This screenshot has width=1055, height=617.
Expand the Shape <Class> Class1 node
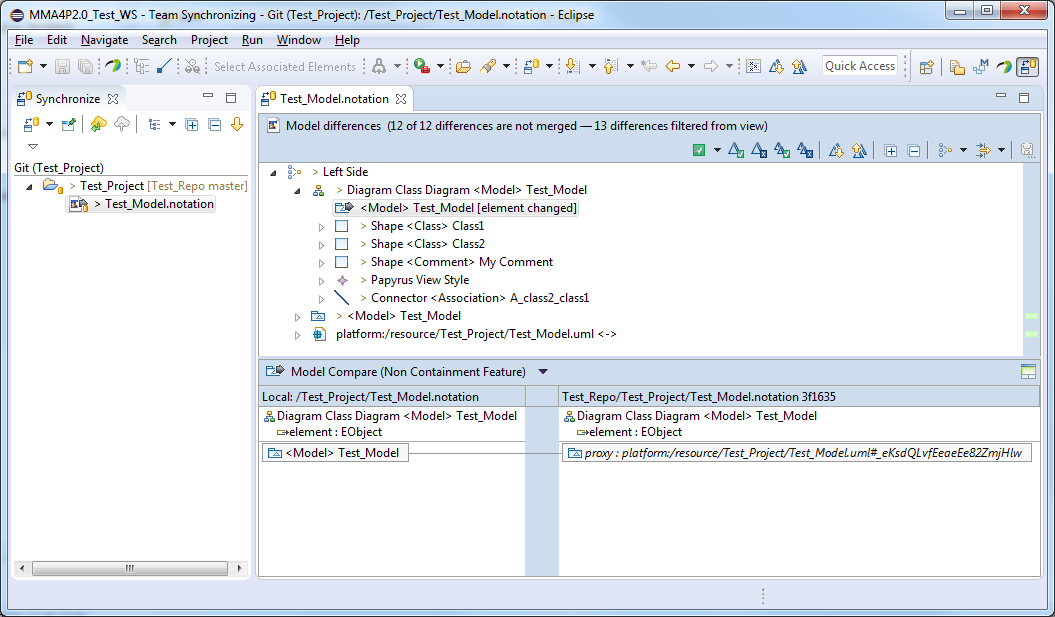pos(322,227)
